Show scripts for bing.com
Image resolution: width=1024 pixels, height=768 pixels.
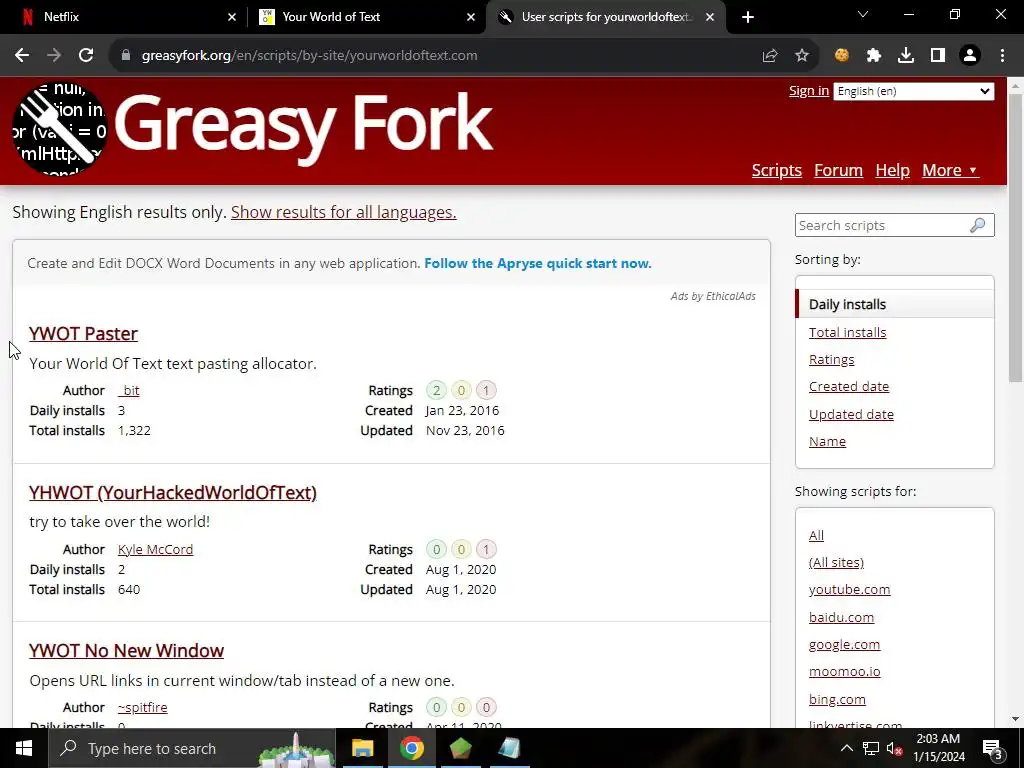pos(837,699)
